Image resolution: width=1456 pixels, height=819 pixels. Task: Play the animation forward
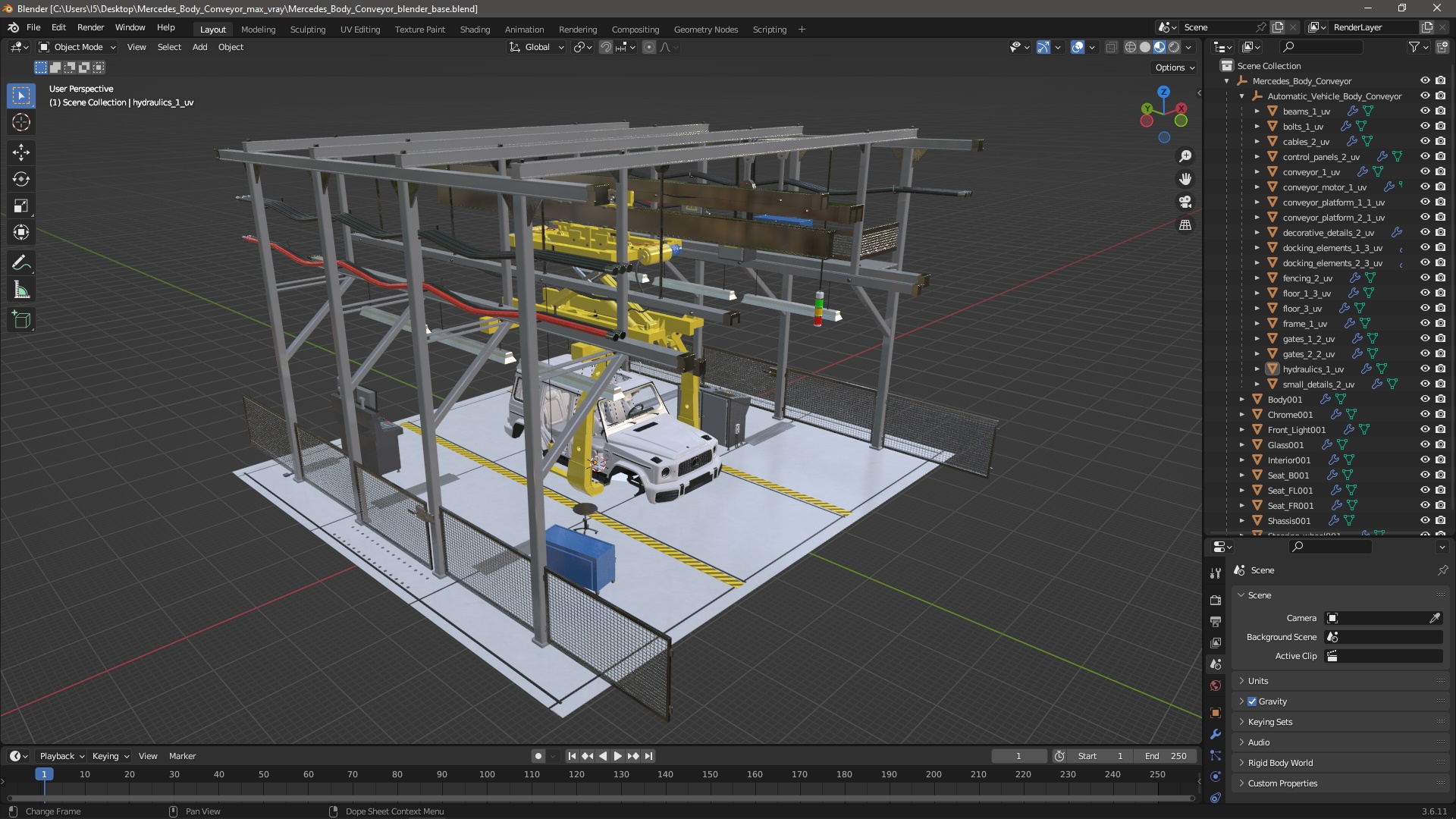(617, 756)
